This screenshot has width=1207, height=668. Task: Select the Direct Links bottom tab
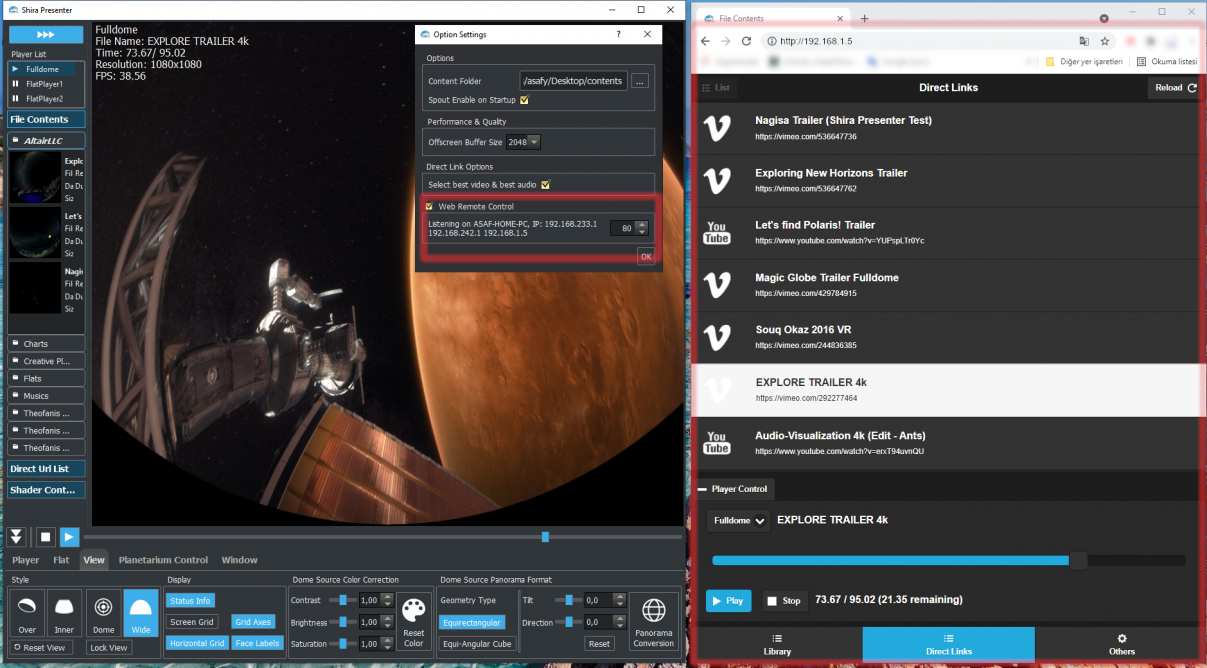click(x=949, y=644)
